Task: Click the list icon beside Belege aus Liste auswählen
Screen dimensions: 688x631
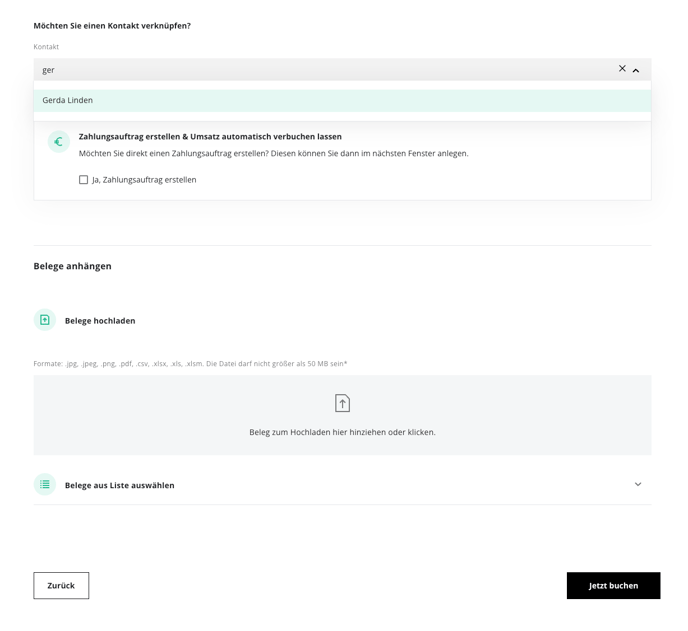Action: [x=45, y=484]
